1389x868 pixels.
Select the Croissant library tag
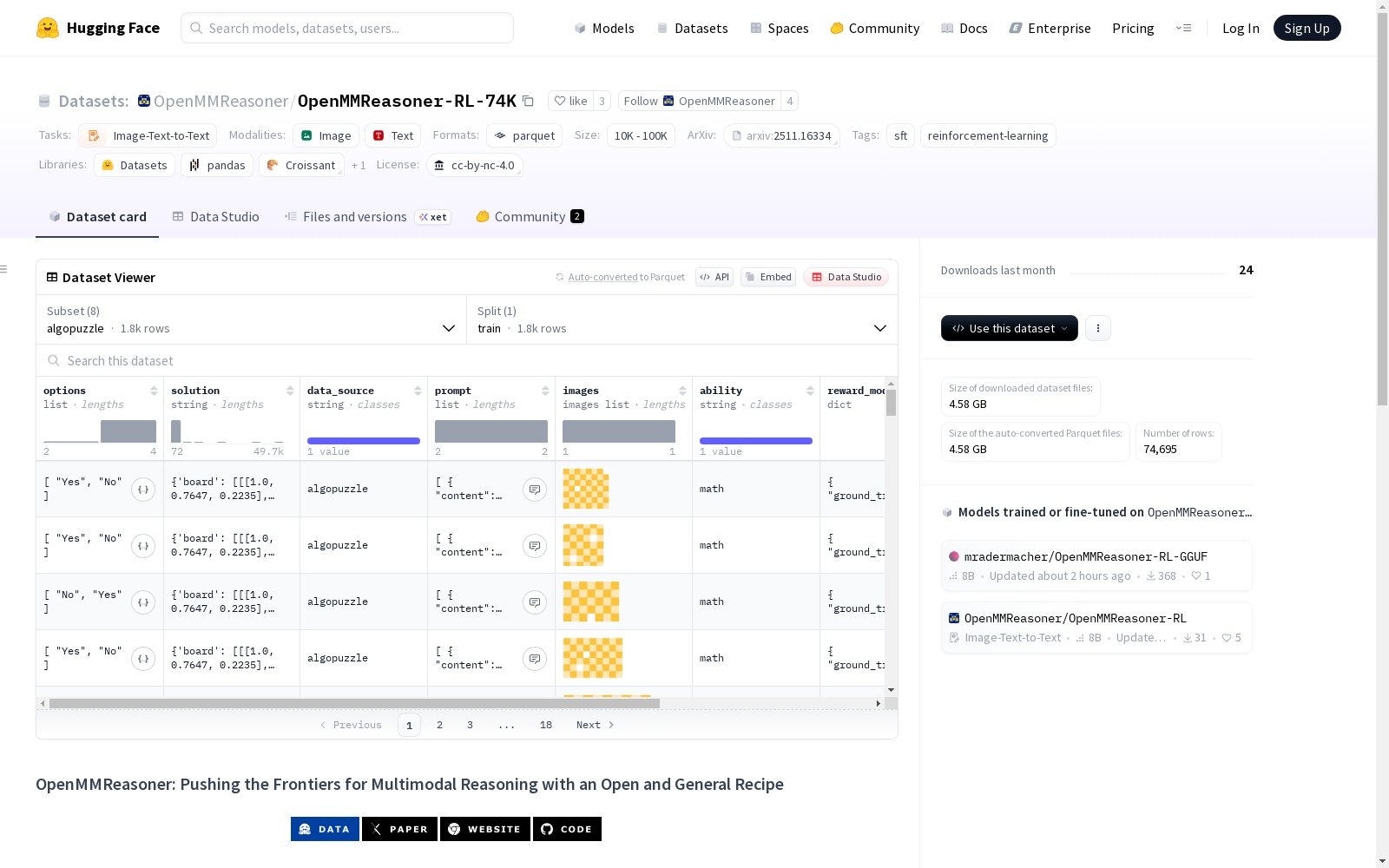(301, 165)
